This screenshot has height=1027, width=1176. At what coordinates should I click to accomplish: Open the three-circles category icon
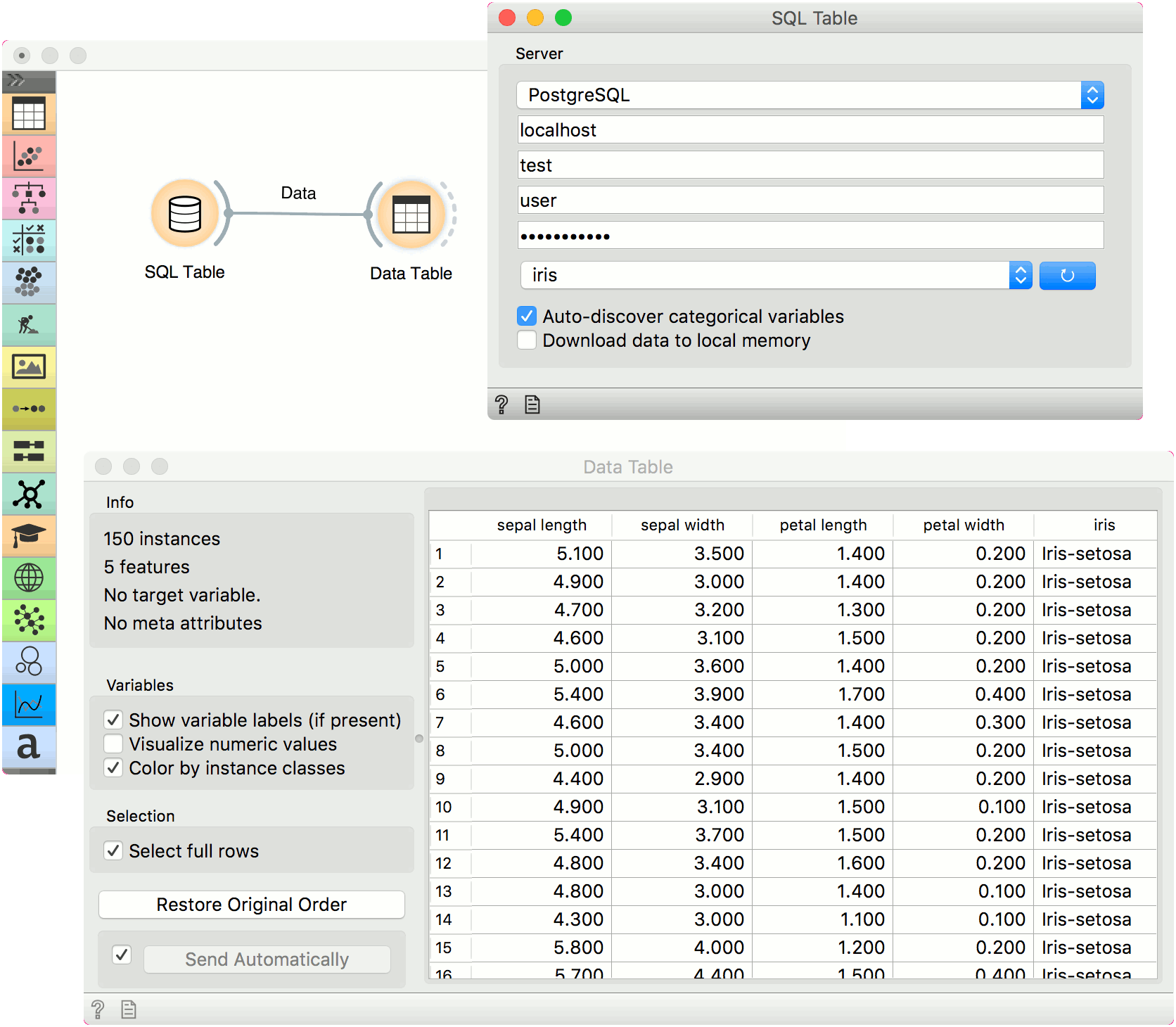[29, 662]
